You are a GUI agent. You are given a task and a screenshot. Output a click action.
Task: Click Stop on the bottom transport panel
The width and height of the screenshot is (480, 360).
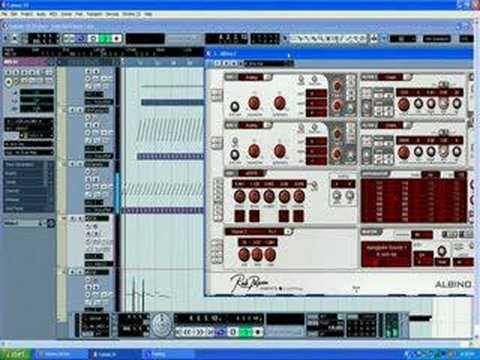click(x=234, y=332)
